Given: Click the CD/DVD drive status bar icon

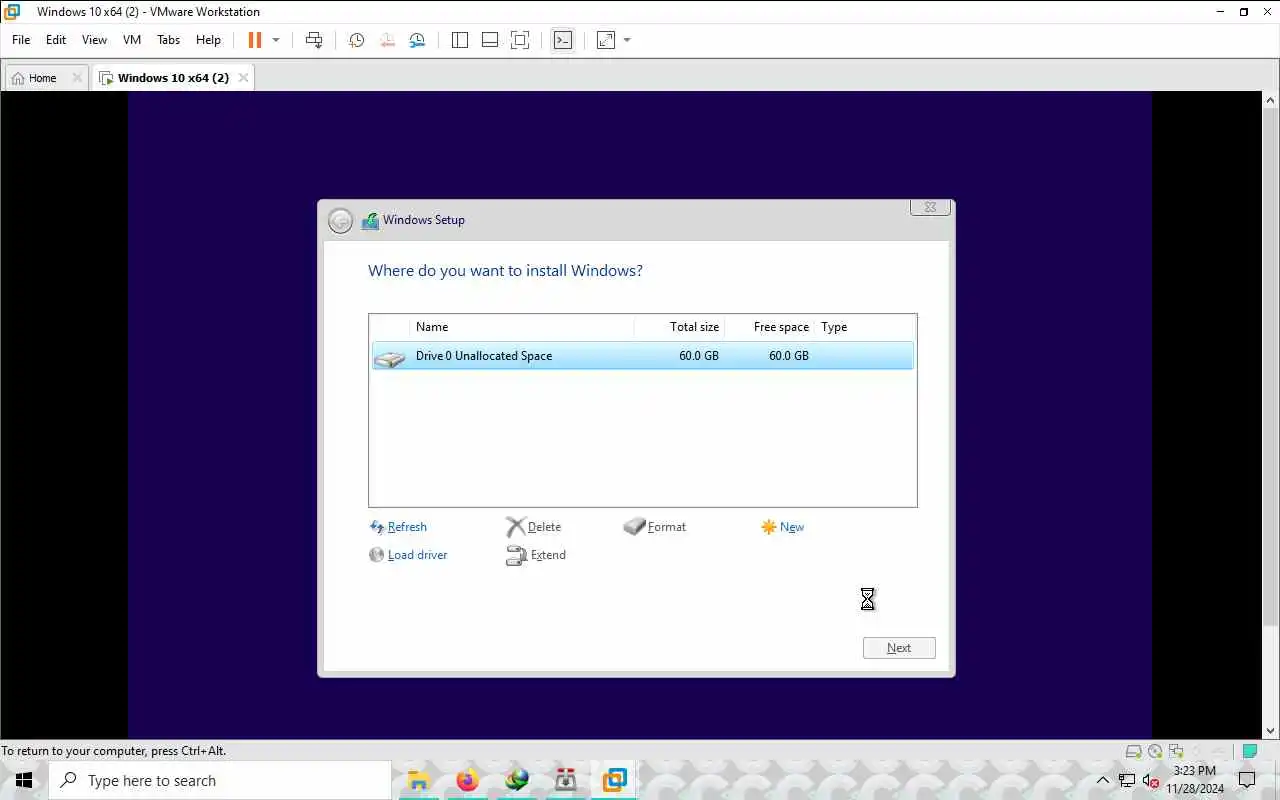Looking at the screenshot, I should pyautogui.click(x=1155, y=751).
